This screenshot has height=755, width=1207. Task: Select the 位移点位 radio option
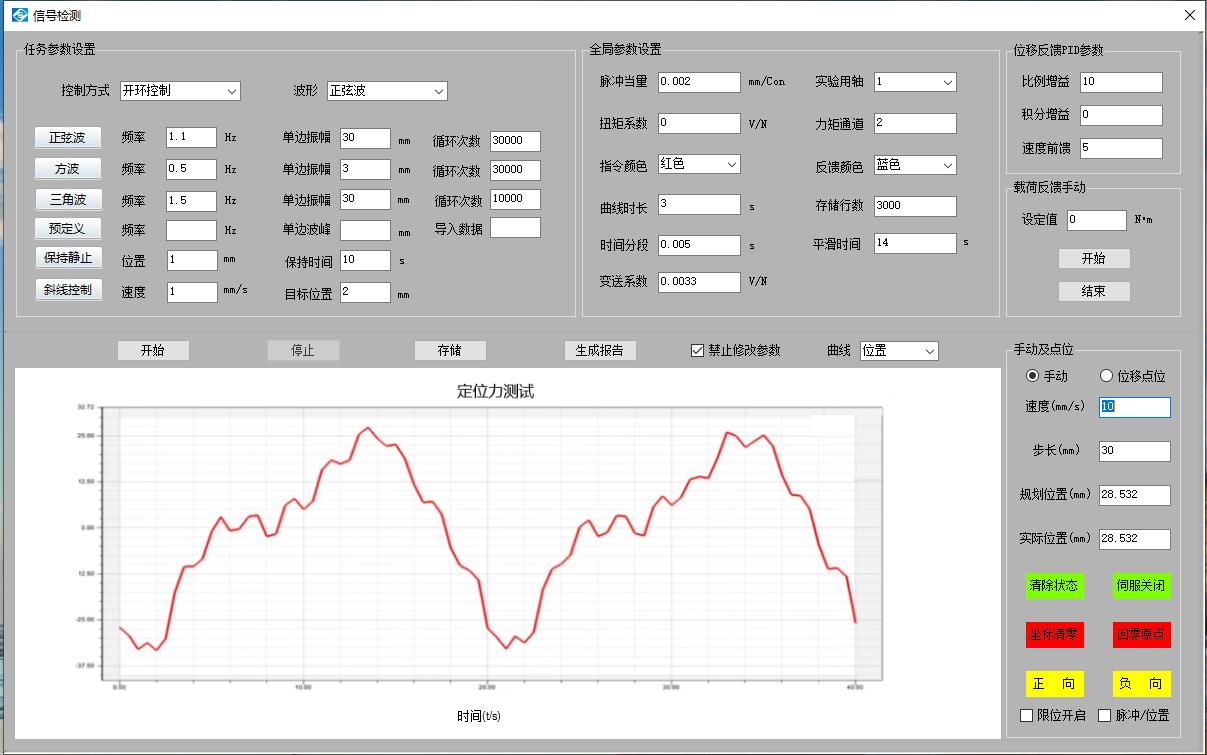(1106, 376)
